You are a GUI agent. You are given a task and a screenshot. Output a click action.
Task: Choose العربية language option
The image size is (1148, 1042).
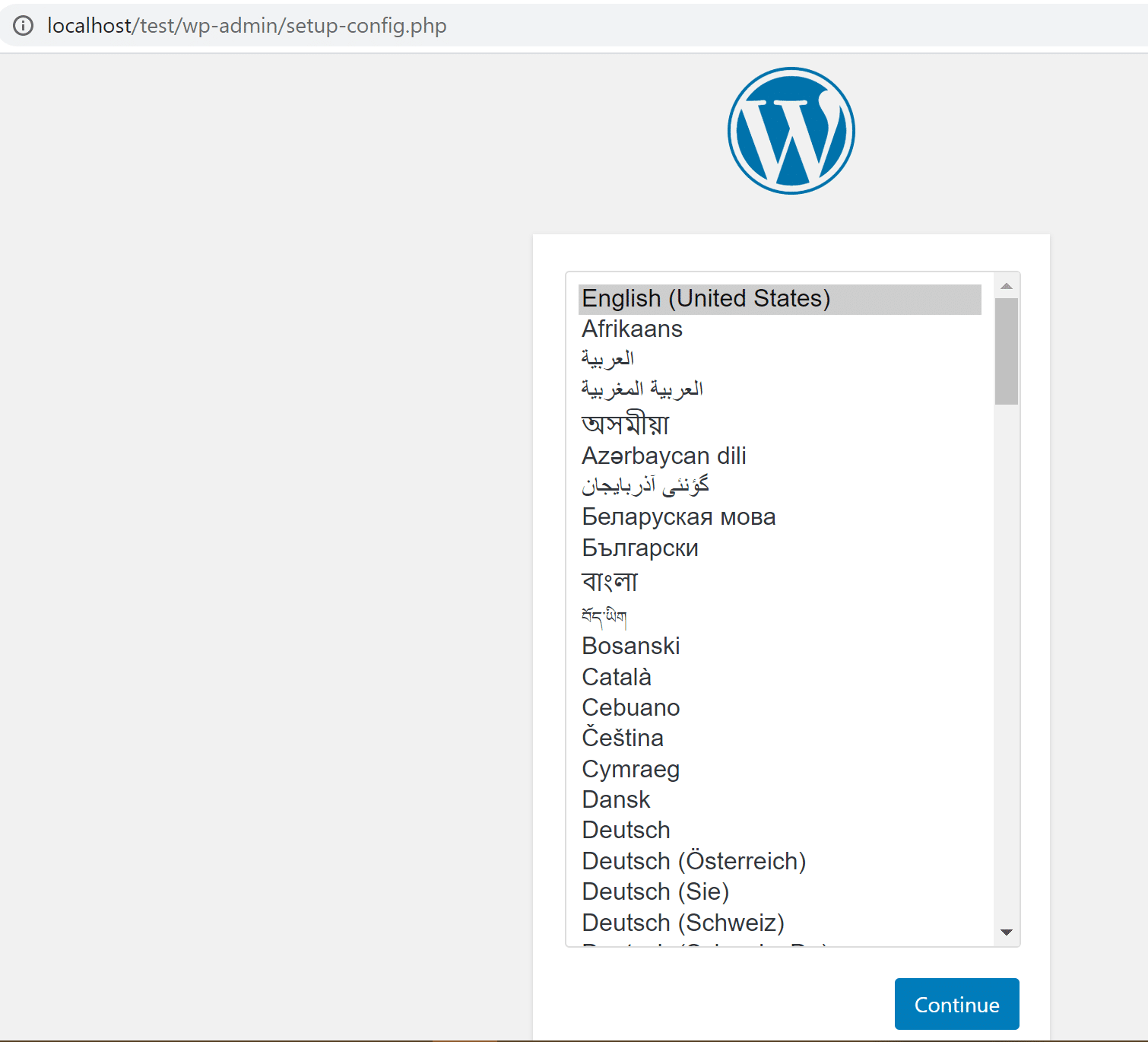(x=780, y=359)
